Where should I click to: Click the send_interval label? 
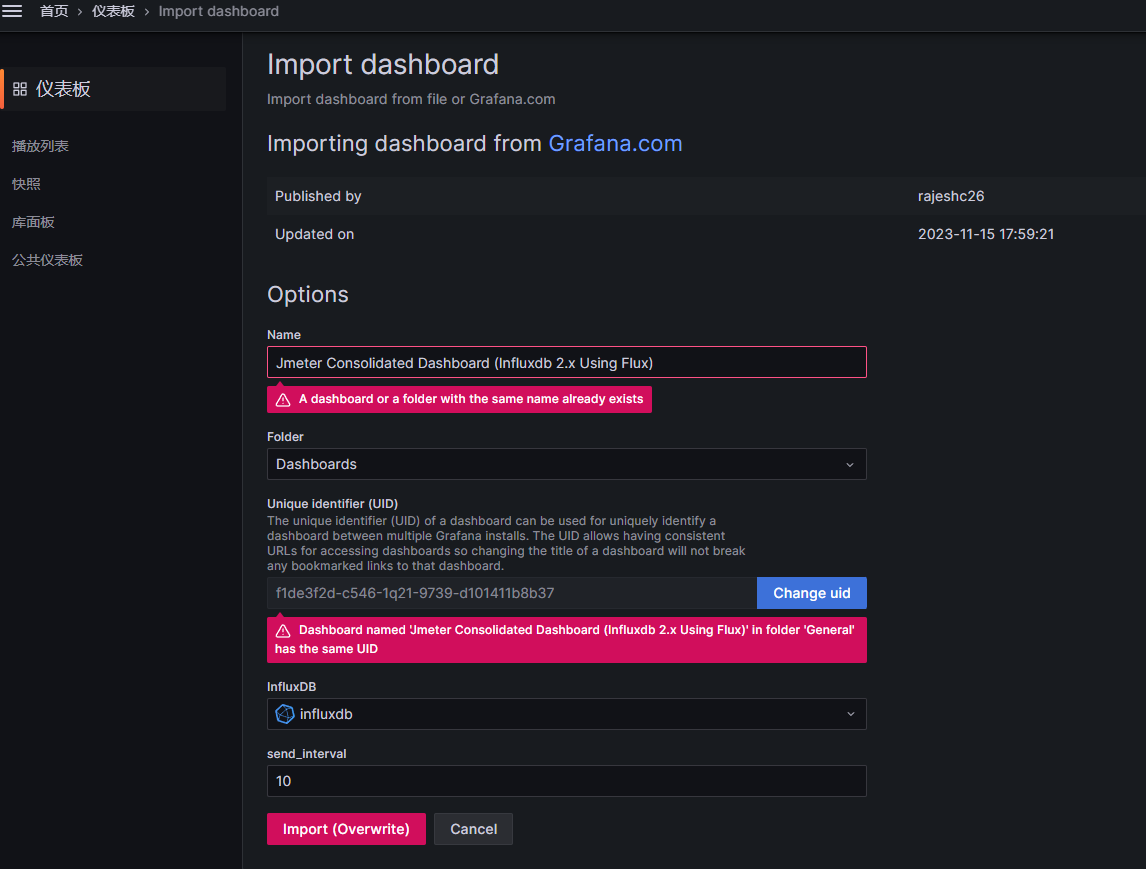click(306, 754)
